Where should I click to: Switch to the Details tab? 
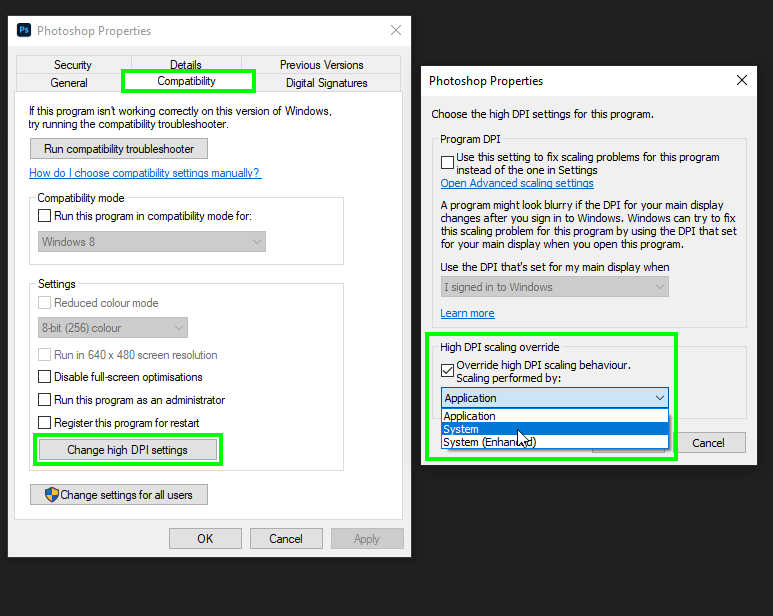click(x=186, y=65)
